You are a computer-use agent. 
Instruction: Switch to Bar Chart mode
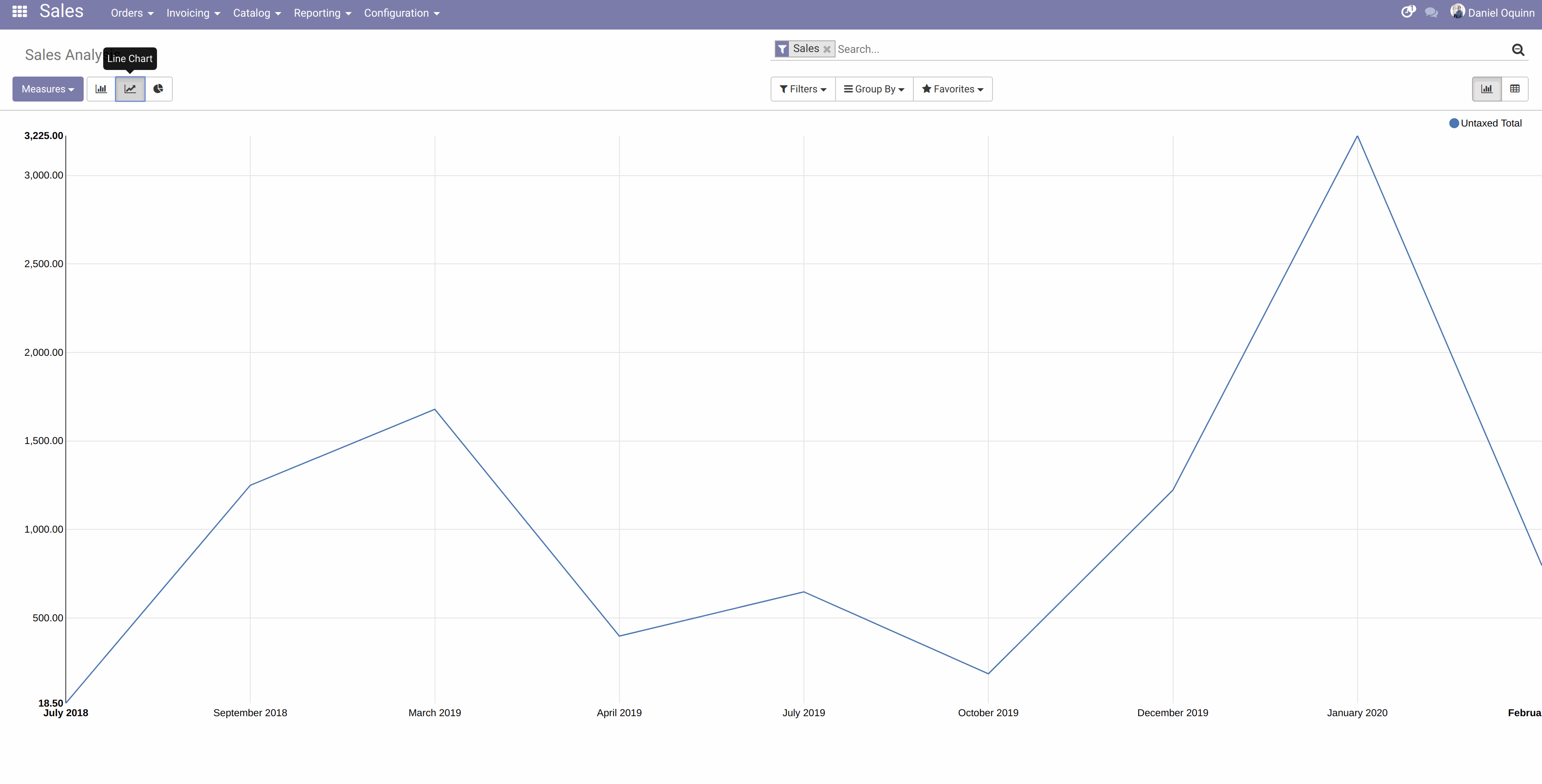point(101,89)
